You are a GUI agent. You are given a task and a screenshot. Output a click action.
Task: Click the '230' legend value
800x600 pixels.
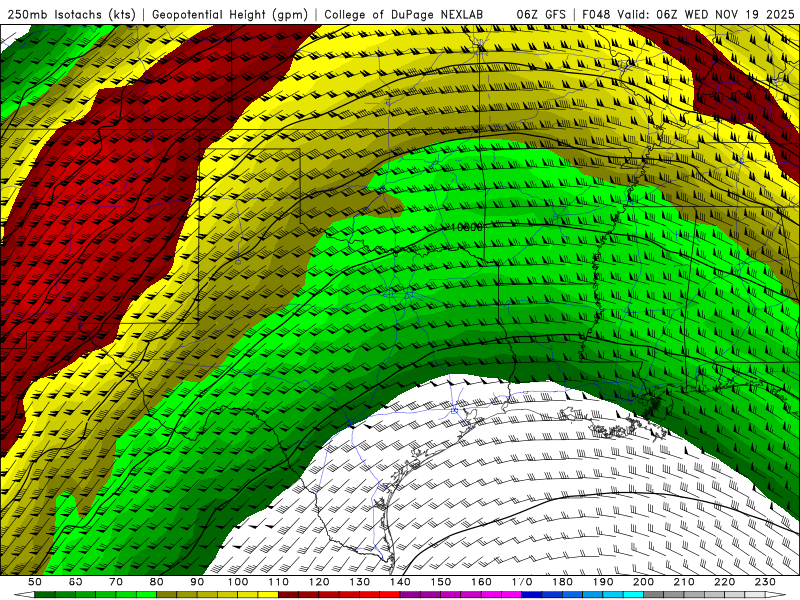[765, 582]
